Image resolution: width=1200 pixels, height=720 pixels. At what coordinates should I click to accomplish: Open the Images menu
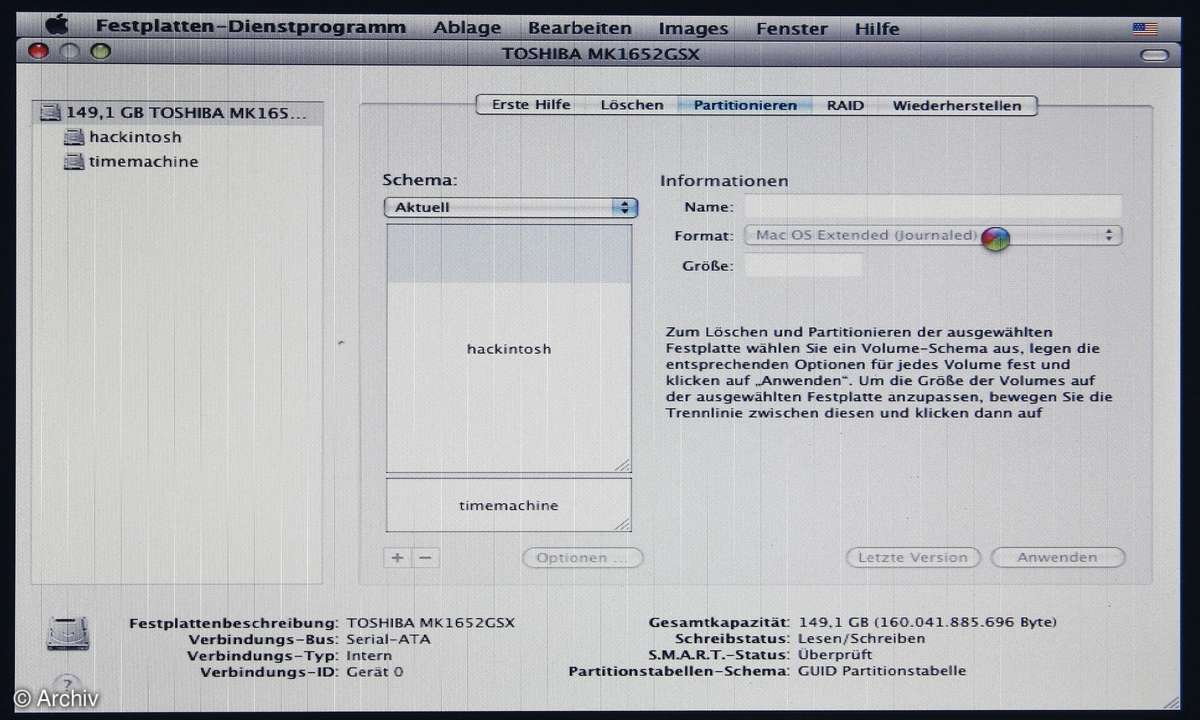(x=694, y=28)
